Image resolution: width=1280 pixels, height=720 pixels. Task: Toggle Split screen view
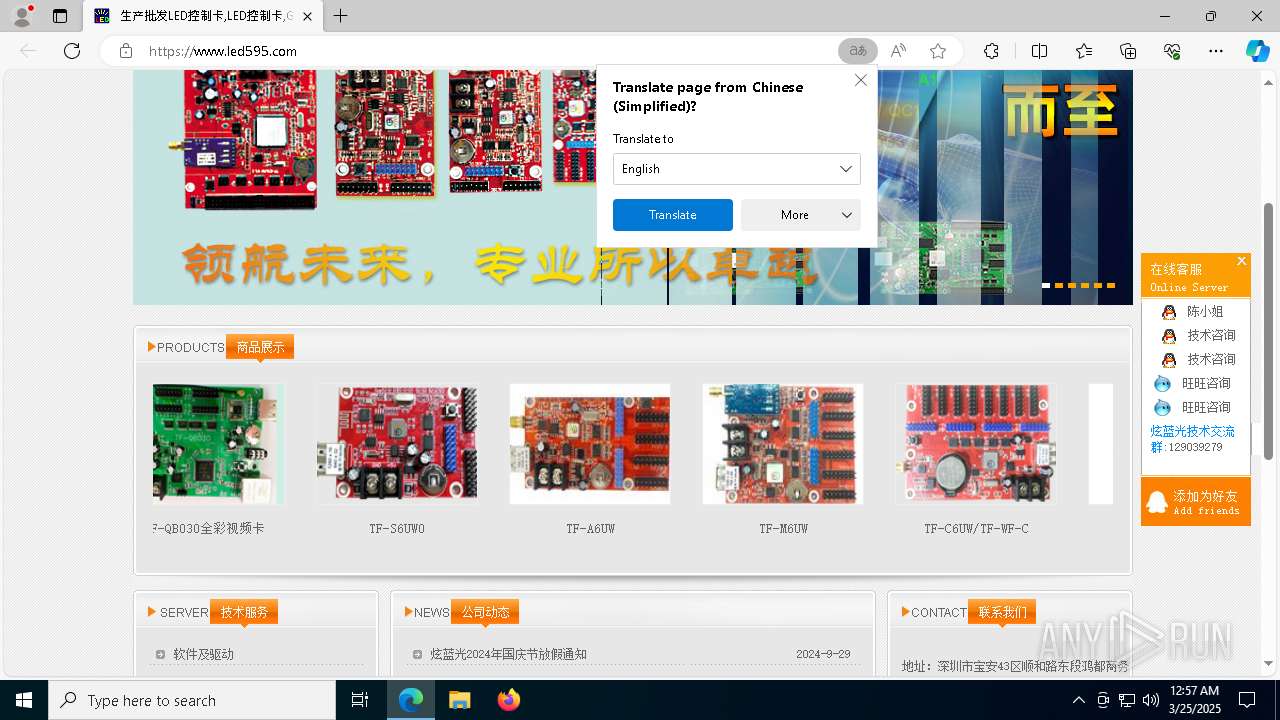[1039, 51]
